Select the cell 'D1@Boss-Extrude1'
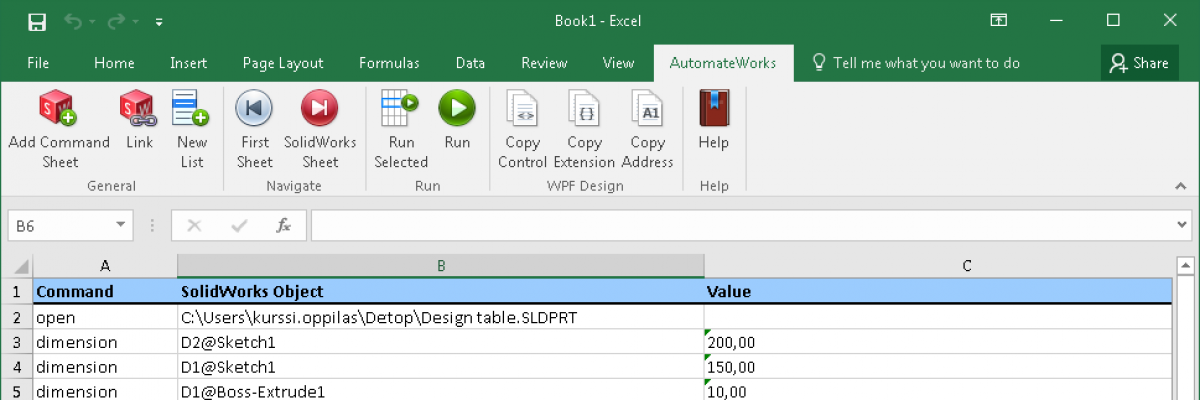The image size is (1200, 400). [440, 391]
